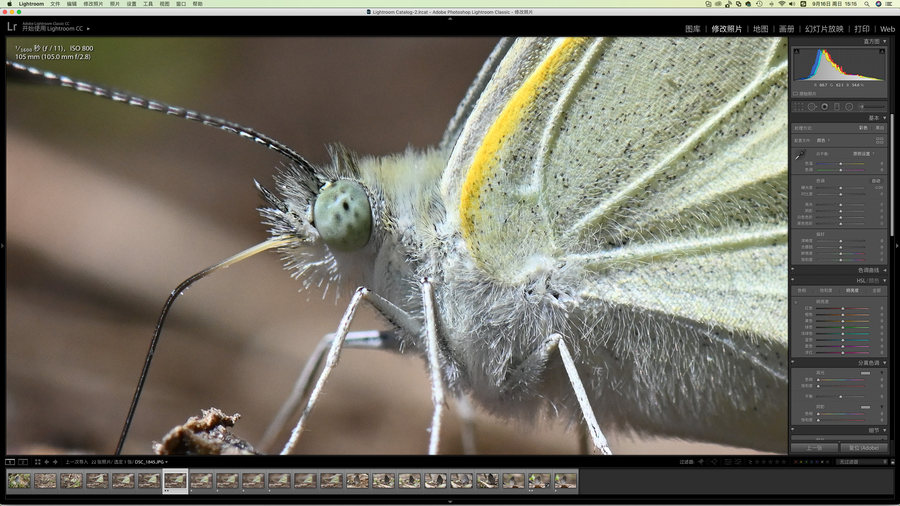Select the Spot Removal tool
Image resolution: width=900 pixels, height=506 pixels.
[812, 106]
